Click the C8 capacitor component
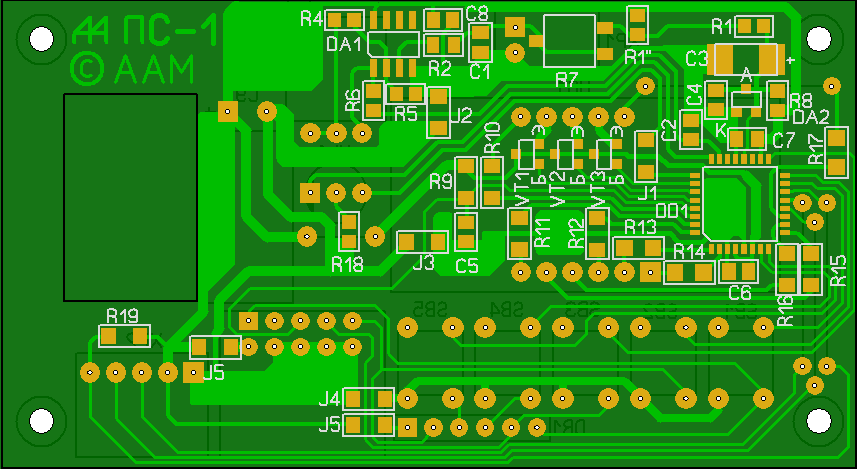 (x=444, y=20)
